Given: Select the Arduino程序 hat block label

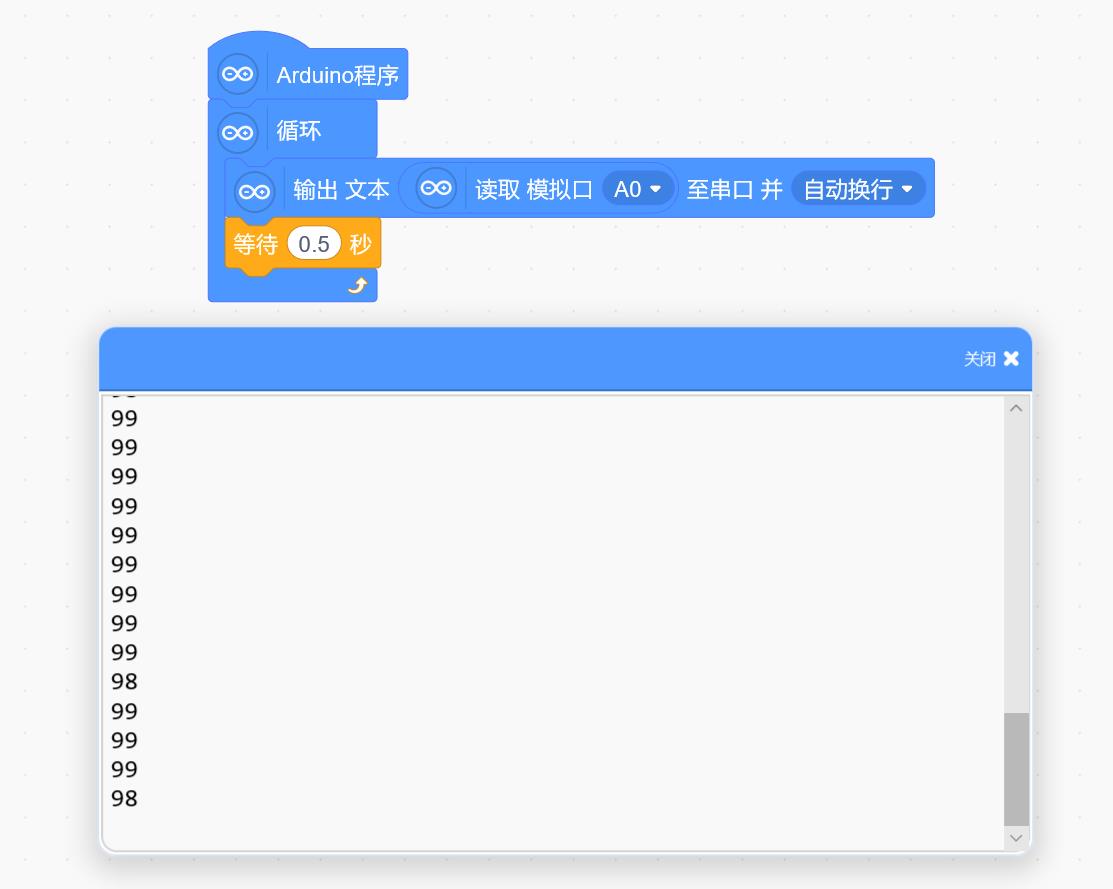Looking at the screenshot, I should pos(338,75).
